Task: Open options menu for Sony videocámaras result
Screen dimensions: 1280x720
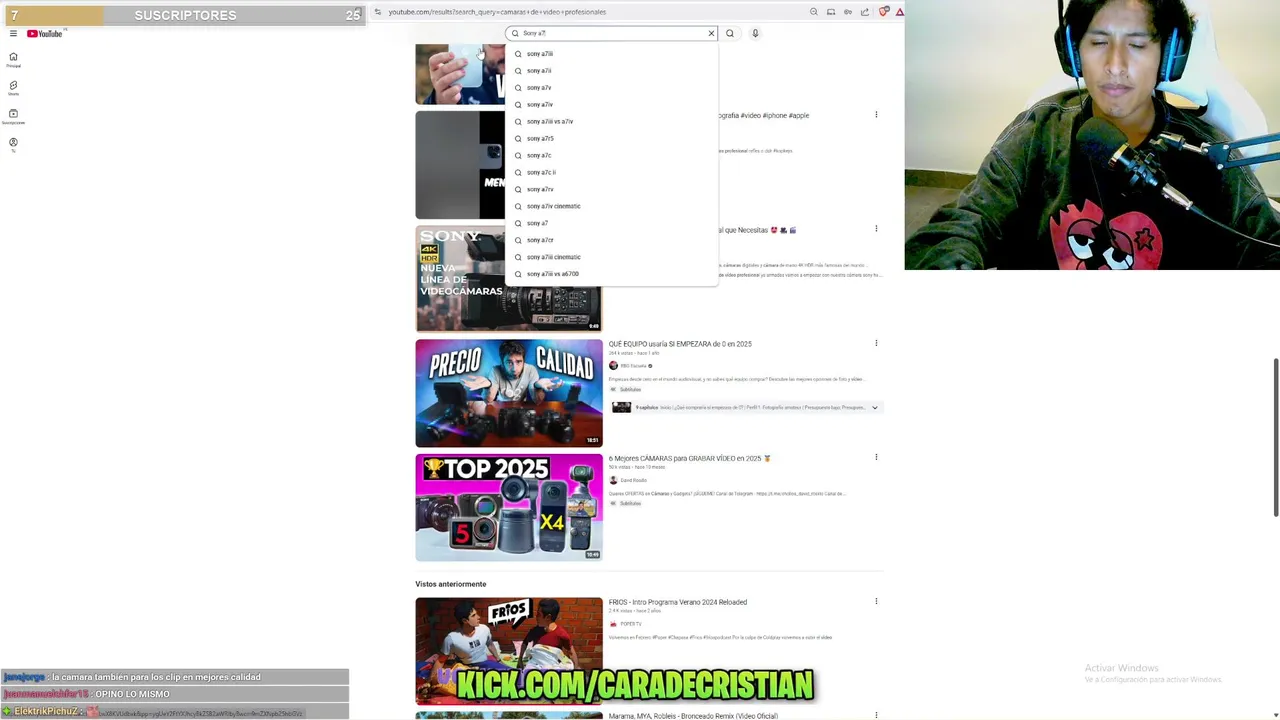Action: (876, 229)
